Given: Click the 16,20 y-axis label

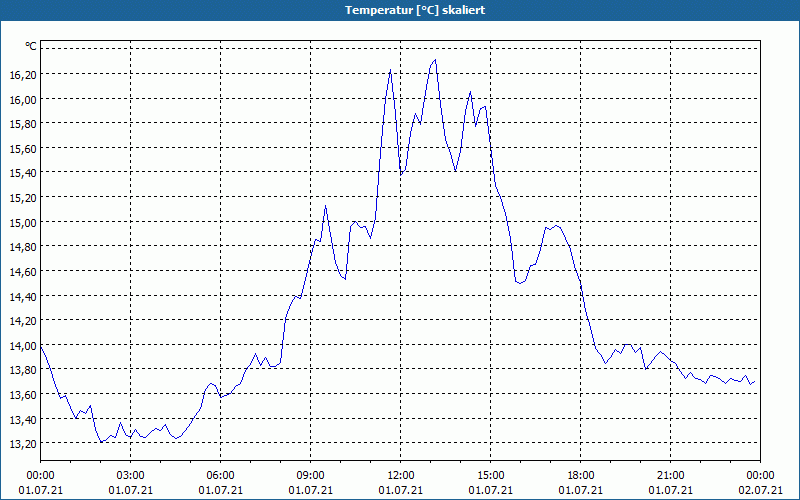Looking at the screenshot, I should 23,74.
